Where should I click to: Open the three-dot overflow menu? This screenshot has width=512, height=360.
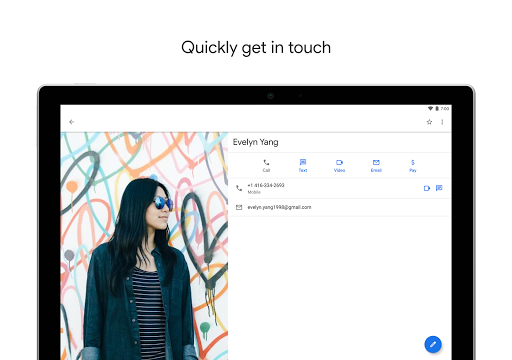pyautogui.click(x=442, y=122)
